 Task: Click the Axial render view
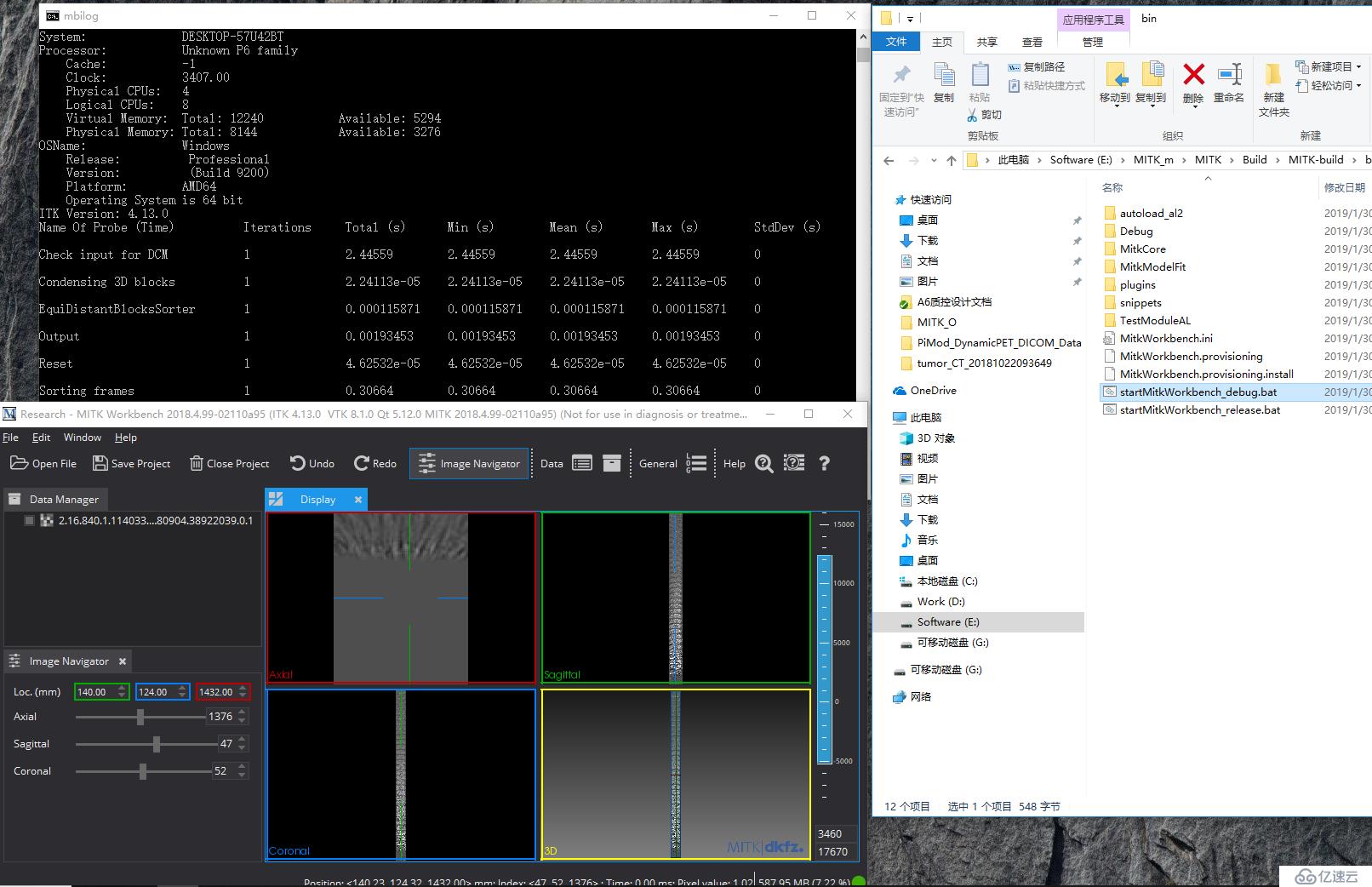[401, 597]
